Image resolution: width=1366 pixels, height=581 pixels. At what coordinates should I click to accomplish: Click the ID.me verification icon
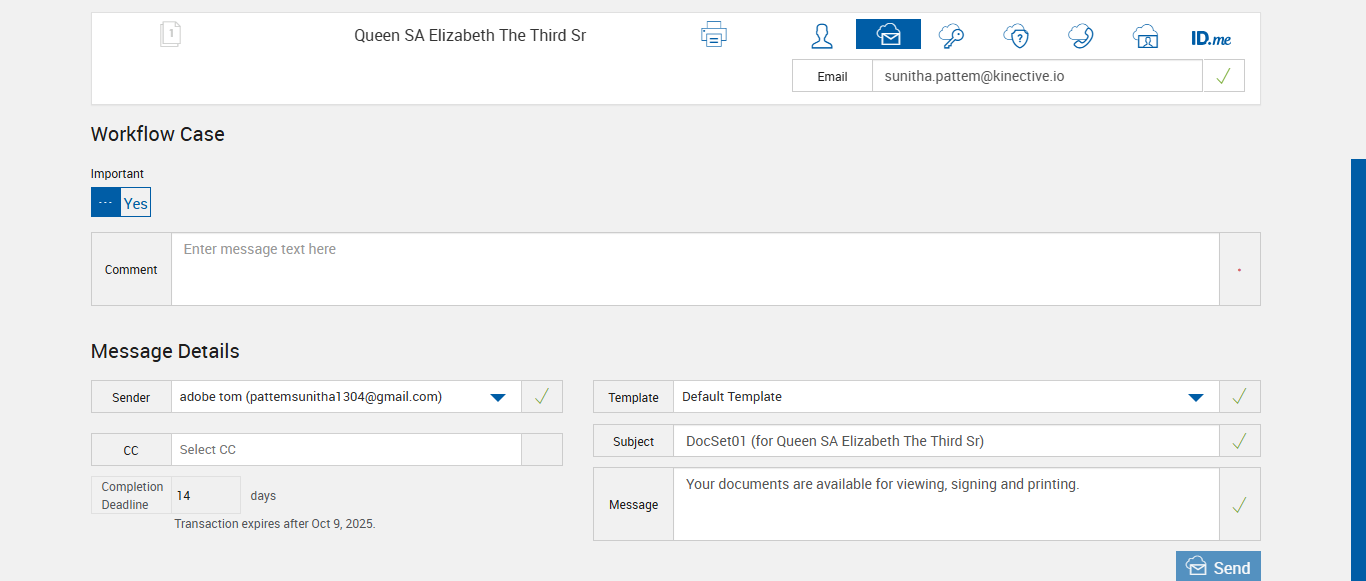[x=1211, y=38]
